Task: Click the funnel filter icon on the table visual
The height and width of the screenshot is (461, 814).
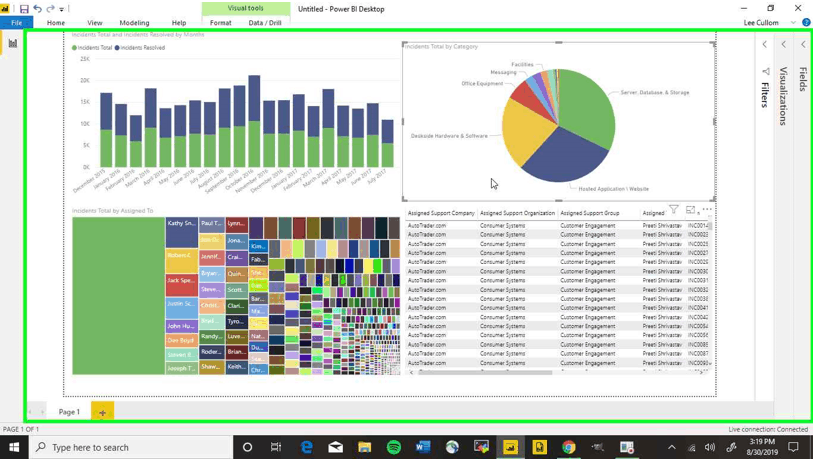Action: click(673, 209)
